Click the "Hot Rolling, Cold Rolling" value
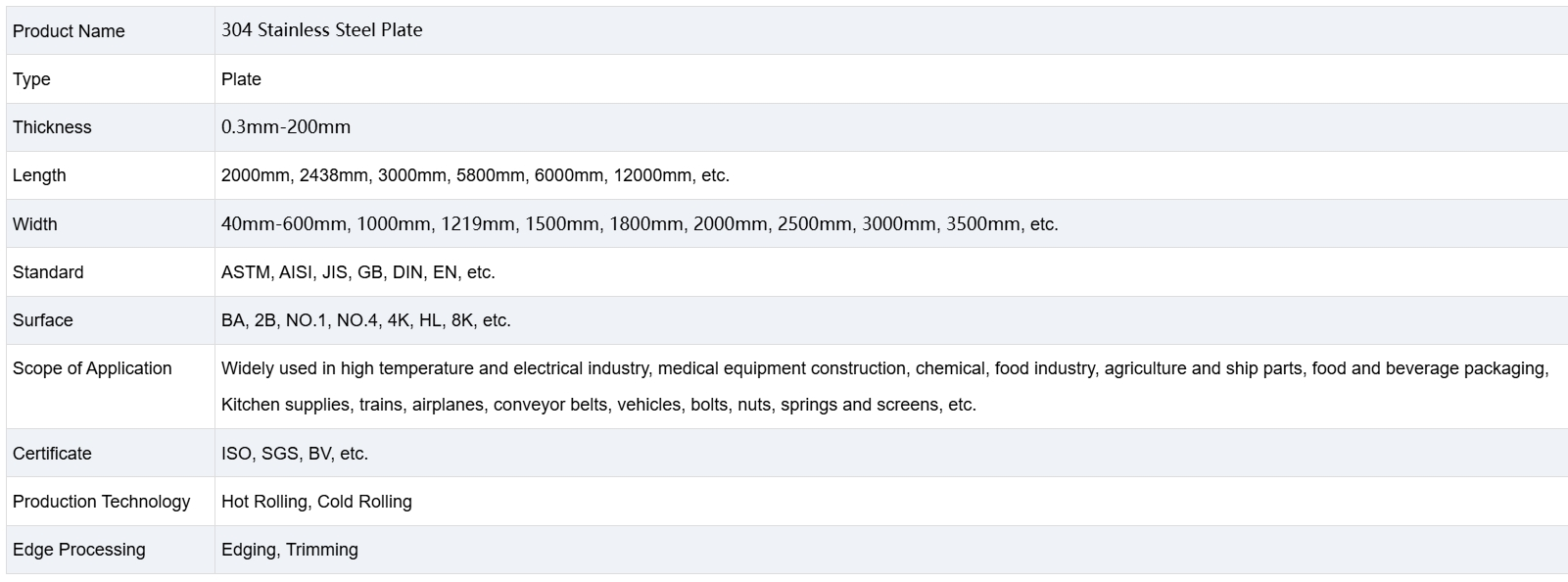The height and width of the screenshot is (582, 1568). (316, 502)
